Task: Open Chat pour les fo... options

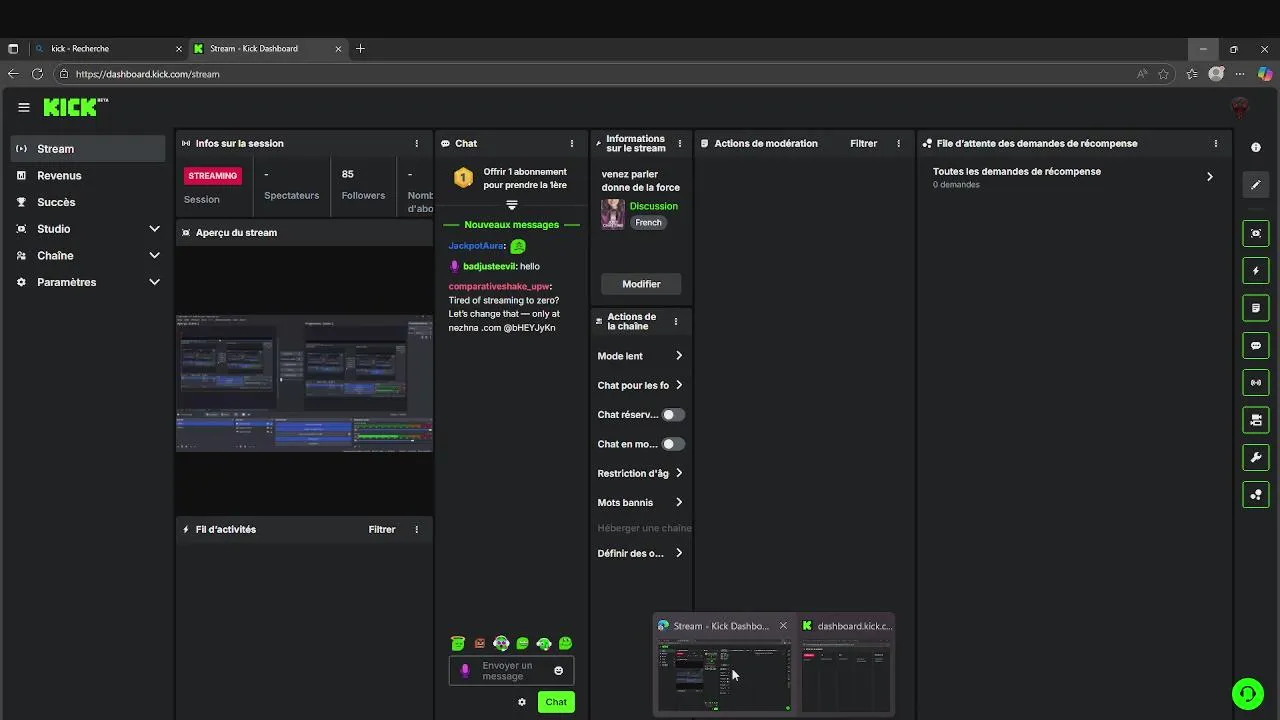Action: 640,385
